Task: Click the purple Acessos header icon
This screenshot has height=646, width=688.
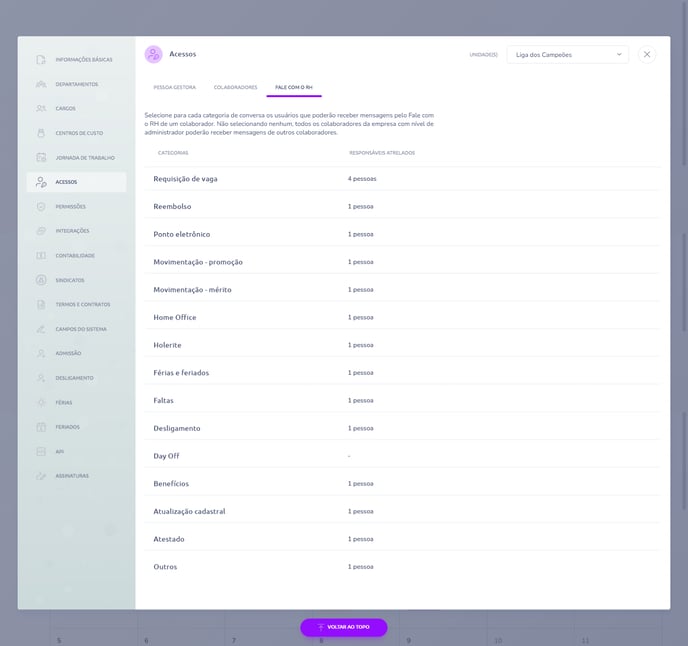Action: tap(154, 54)
